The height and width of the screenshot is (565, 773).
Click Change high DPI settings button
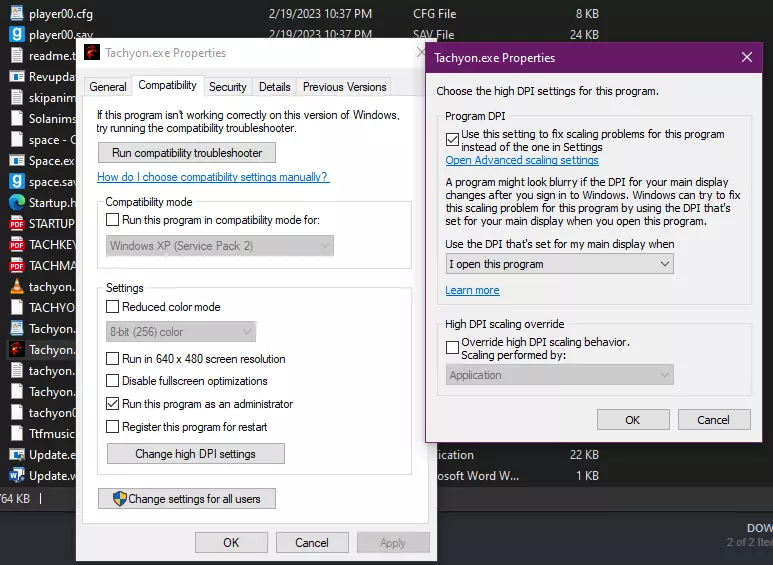pyautogui.click(x=196, y=454)
